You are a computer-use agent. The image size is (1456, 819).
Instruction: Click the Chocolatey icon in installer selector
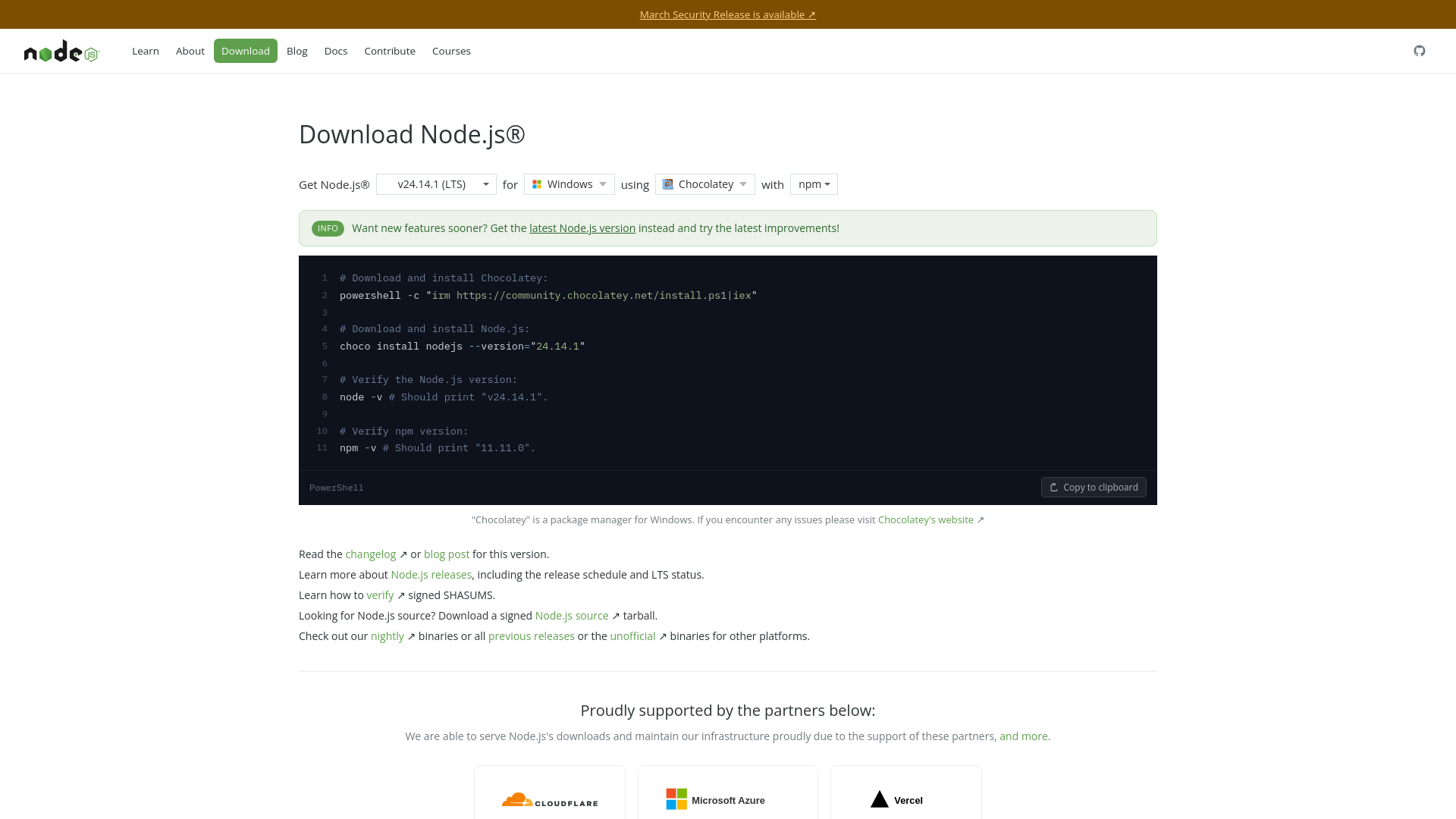pyautogui.click(x=667, y=184)
